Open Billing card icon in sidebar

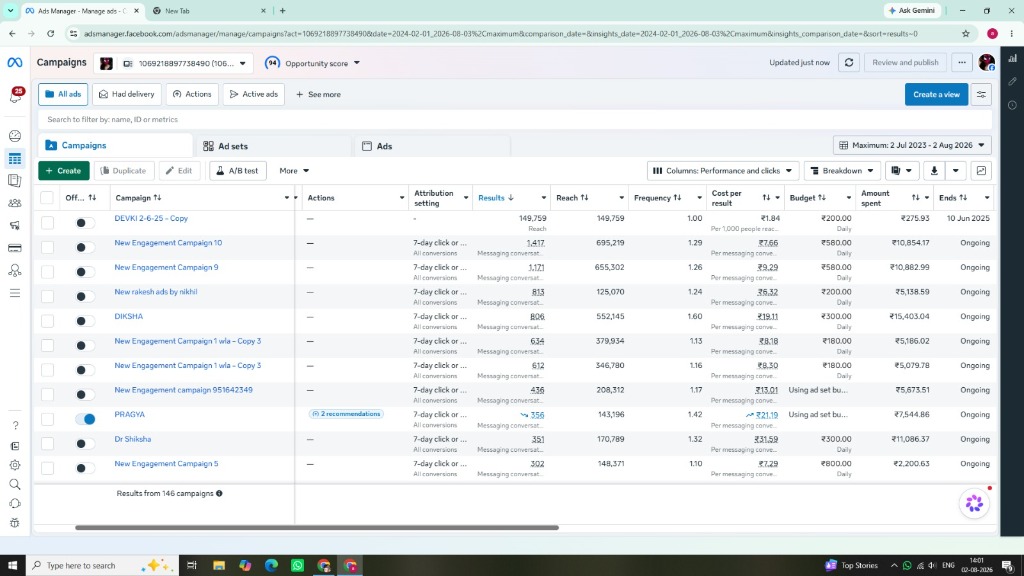[14, 248]
